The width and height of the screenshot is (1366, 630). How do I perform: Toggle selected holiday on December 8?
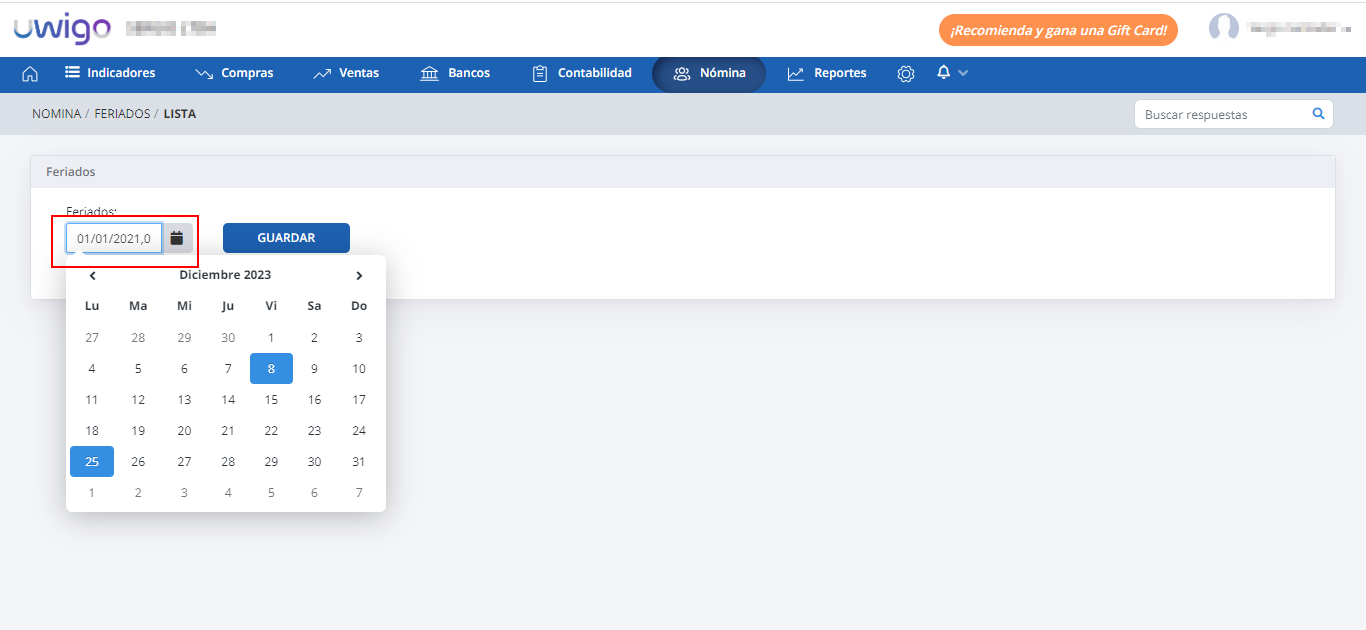click(271, 368)
